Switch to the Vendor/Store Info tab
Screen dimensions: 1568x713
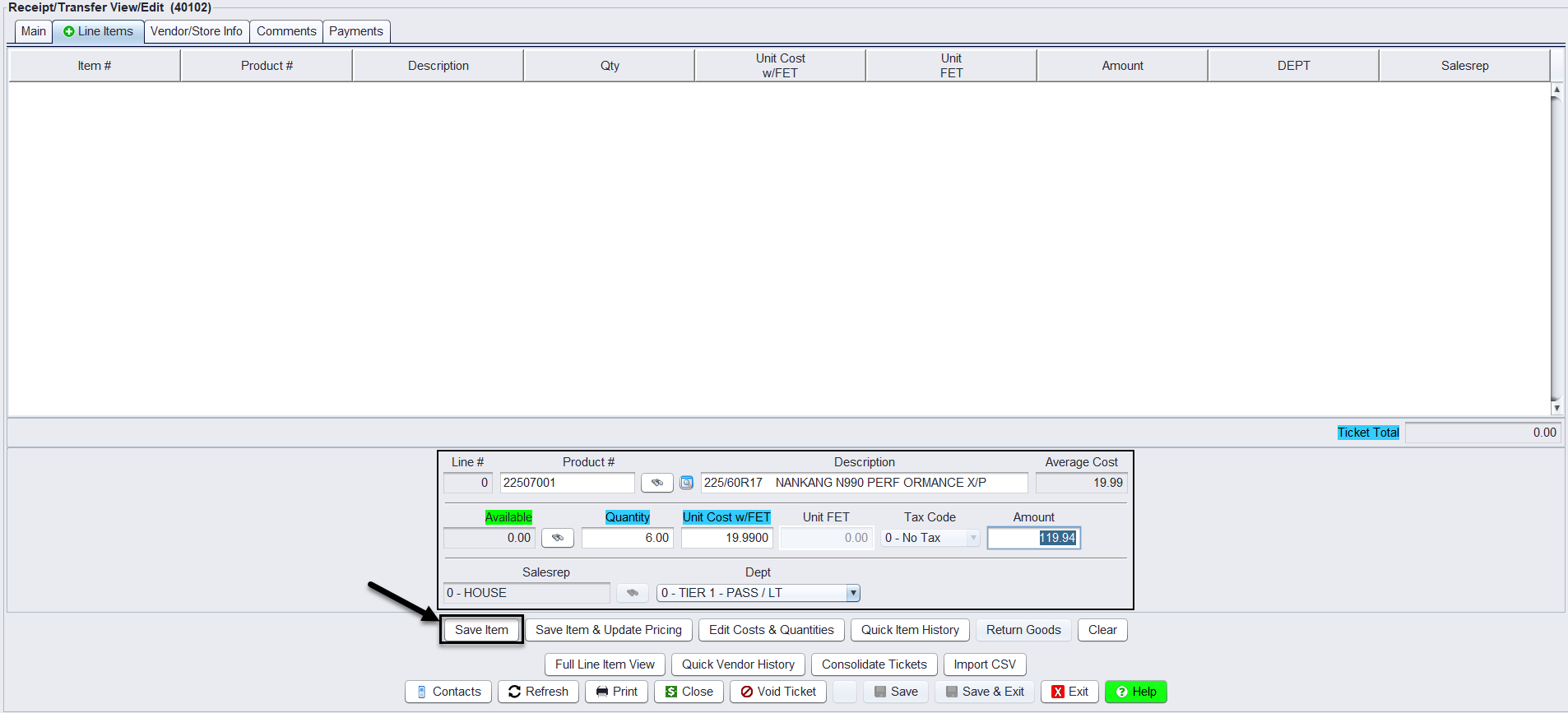[x=196, y=31]
